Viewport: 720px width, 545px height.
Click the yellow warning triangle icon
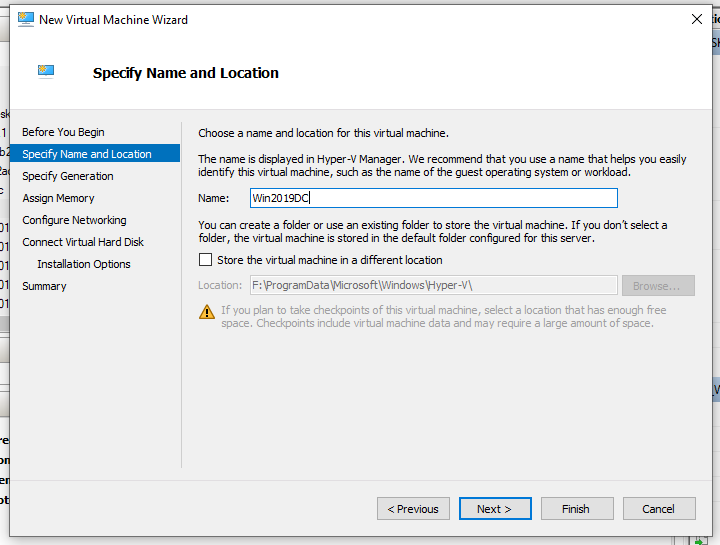coord(207,312)
